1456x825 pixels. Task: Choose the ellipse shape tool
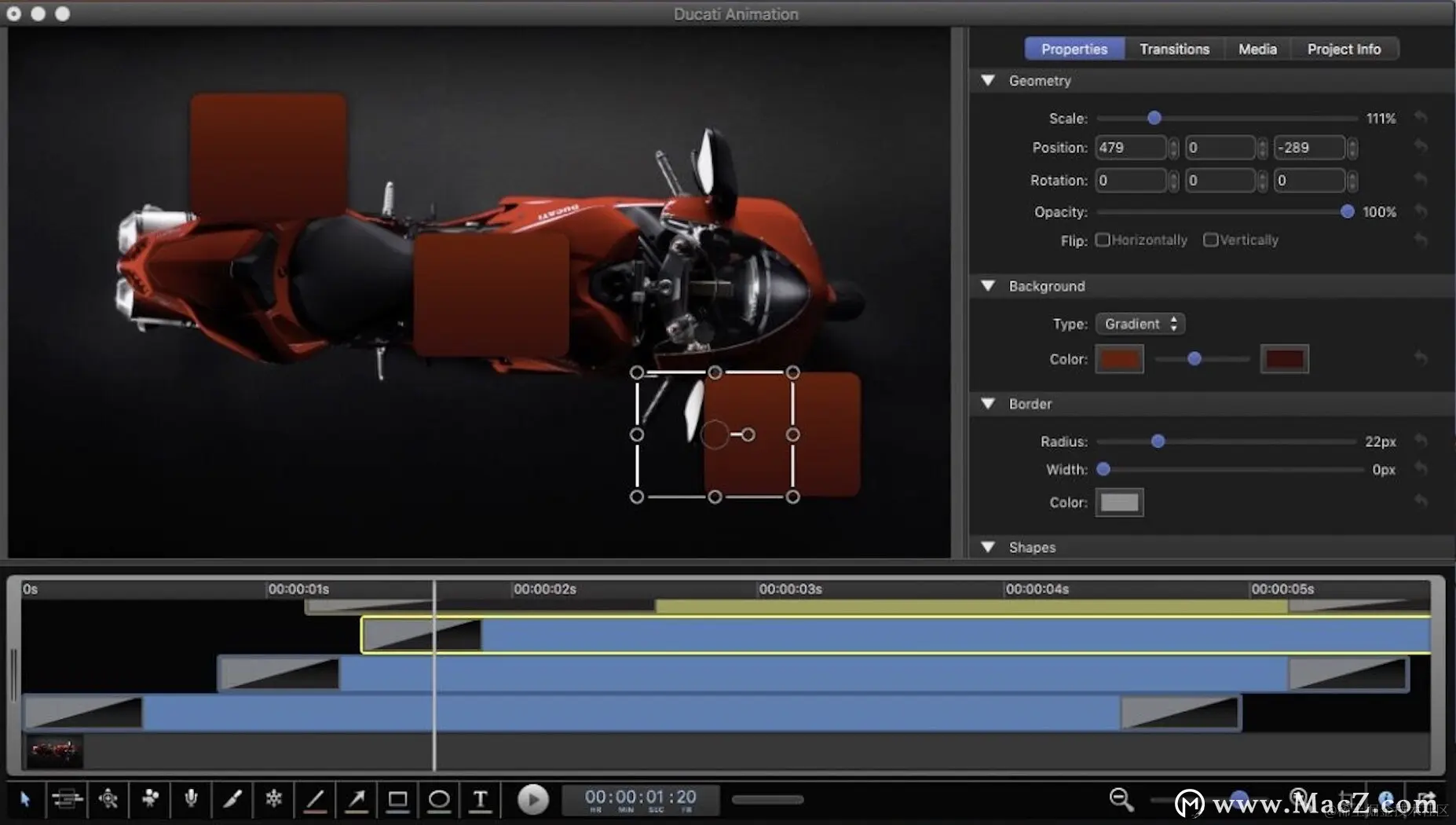439,800
